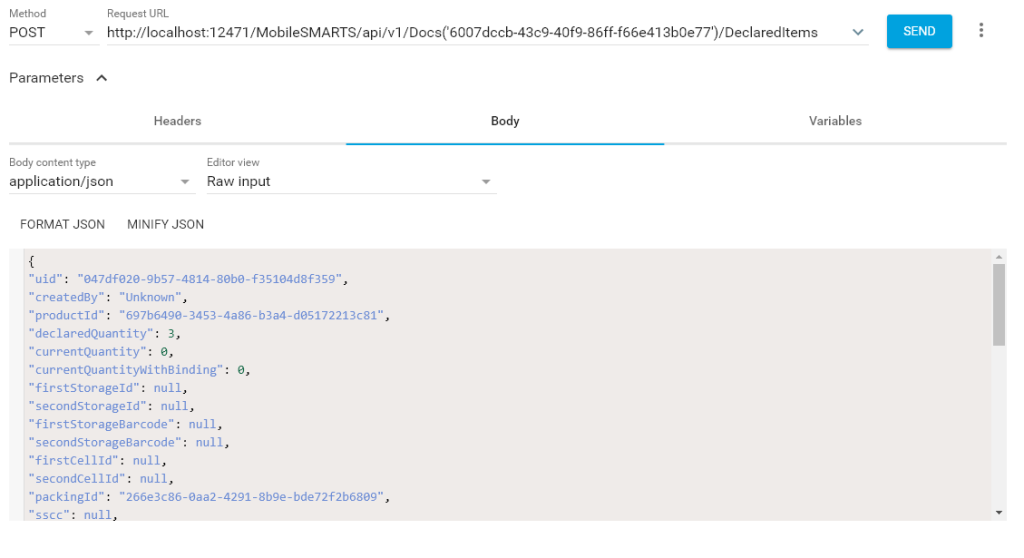Click the uid value in the JSON body
The image size is (1024, 558).
coord(210,279)
